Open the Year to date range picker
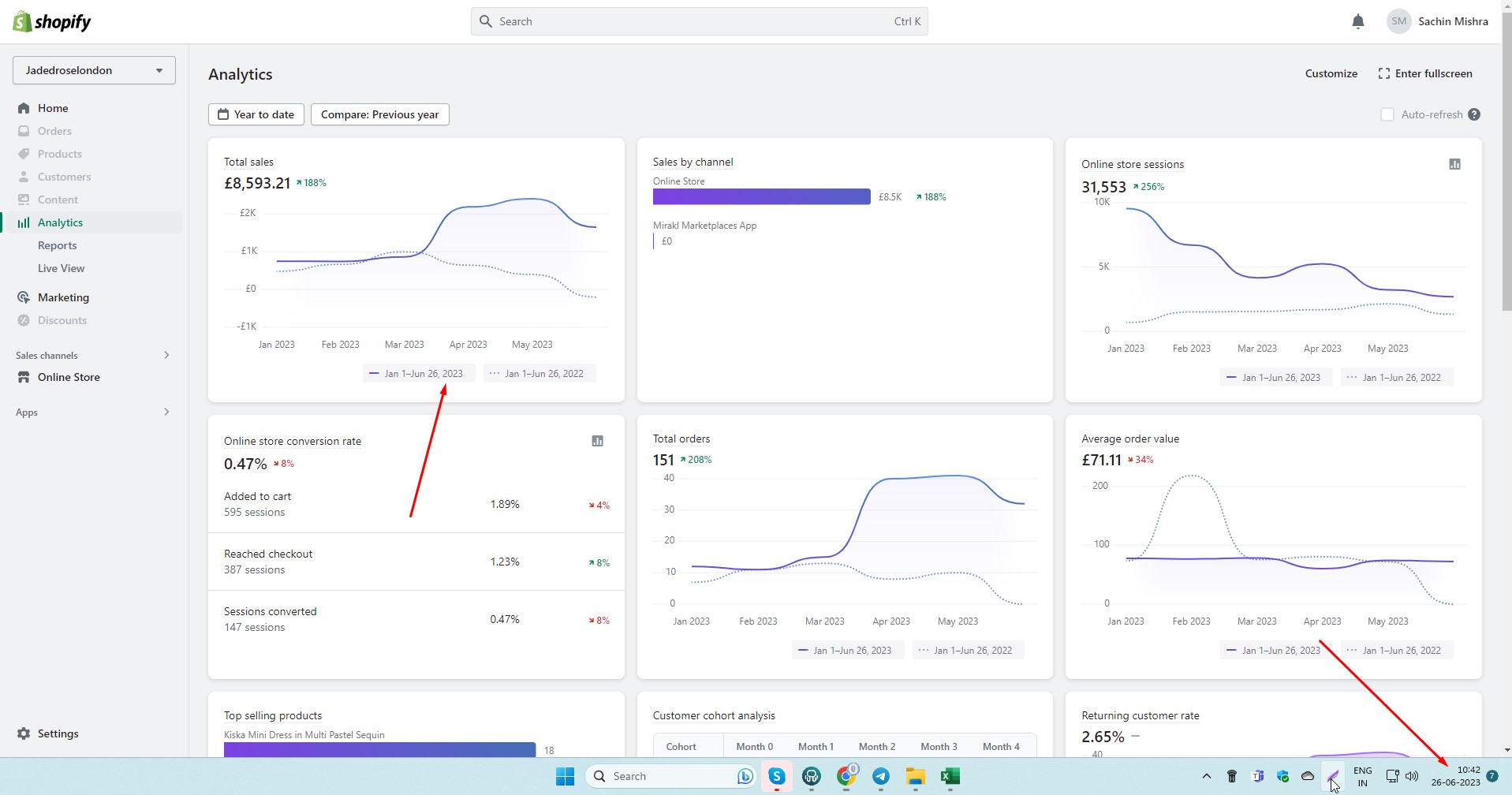This screenshot has width=1512, height=795. [x=256, y=114]
